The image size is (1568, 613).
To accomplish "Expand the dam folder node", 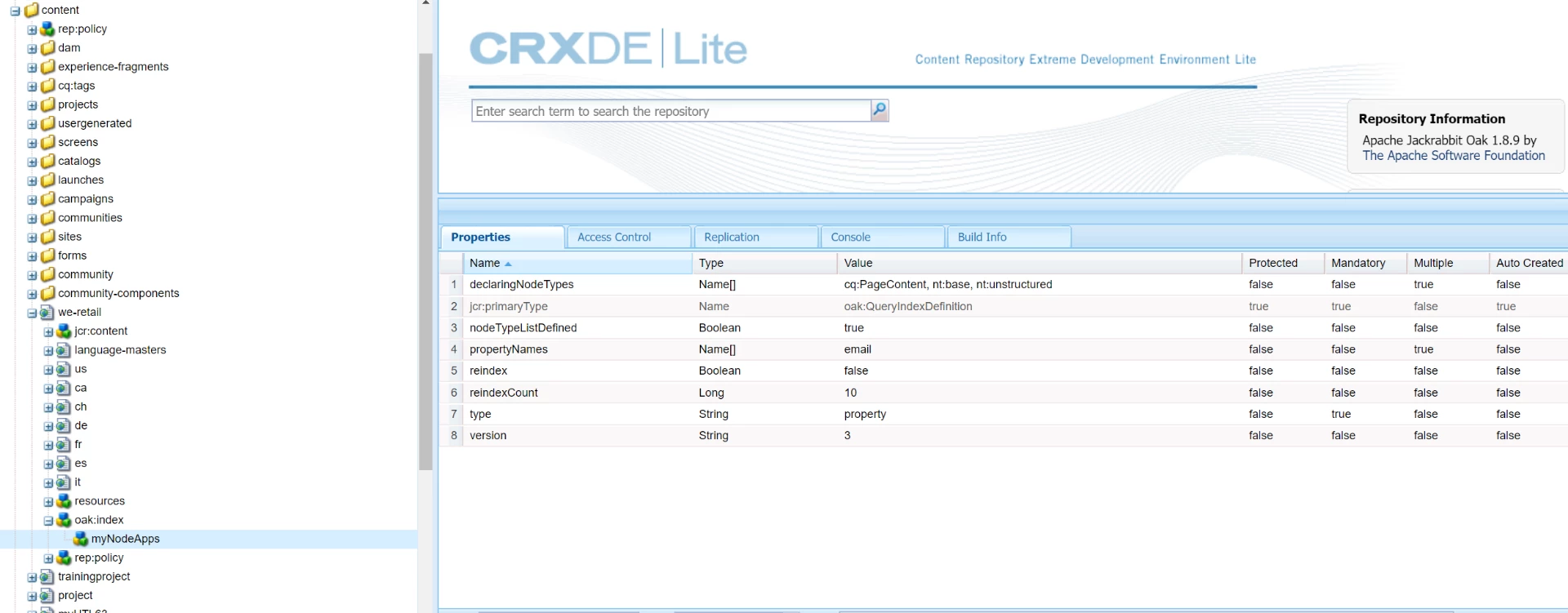I will [32, 48].
